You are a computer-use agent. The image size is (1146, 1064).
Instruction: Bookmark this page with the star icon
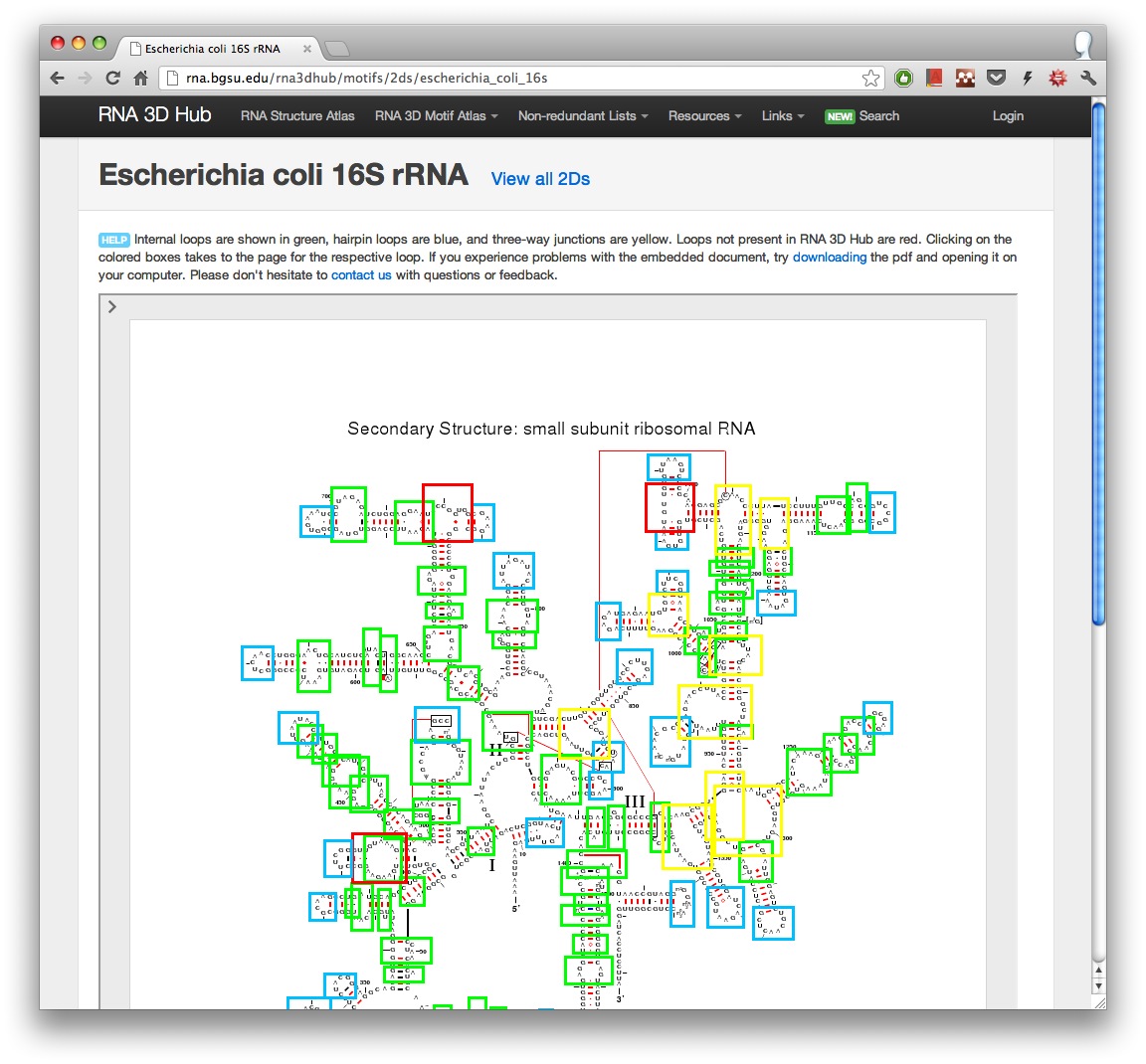coord(870,78)
